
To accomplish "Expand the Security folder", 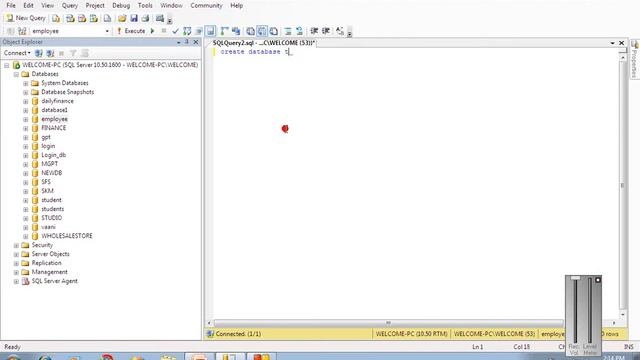I will point(16,245).
